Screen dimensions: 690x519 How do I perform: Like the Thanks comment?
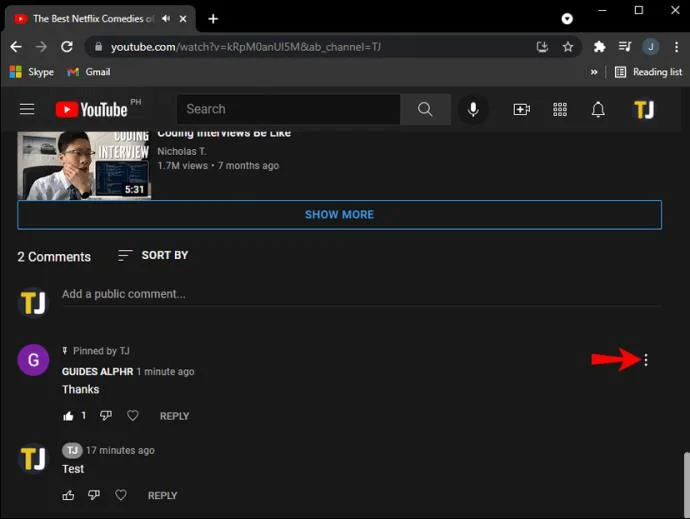68,416
